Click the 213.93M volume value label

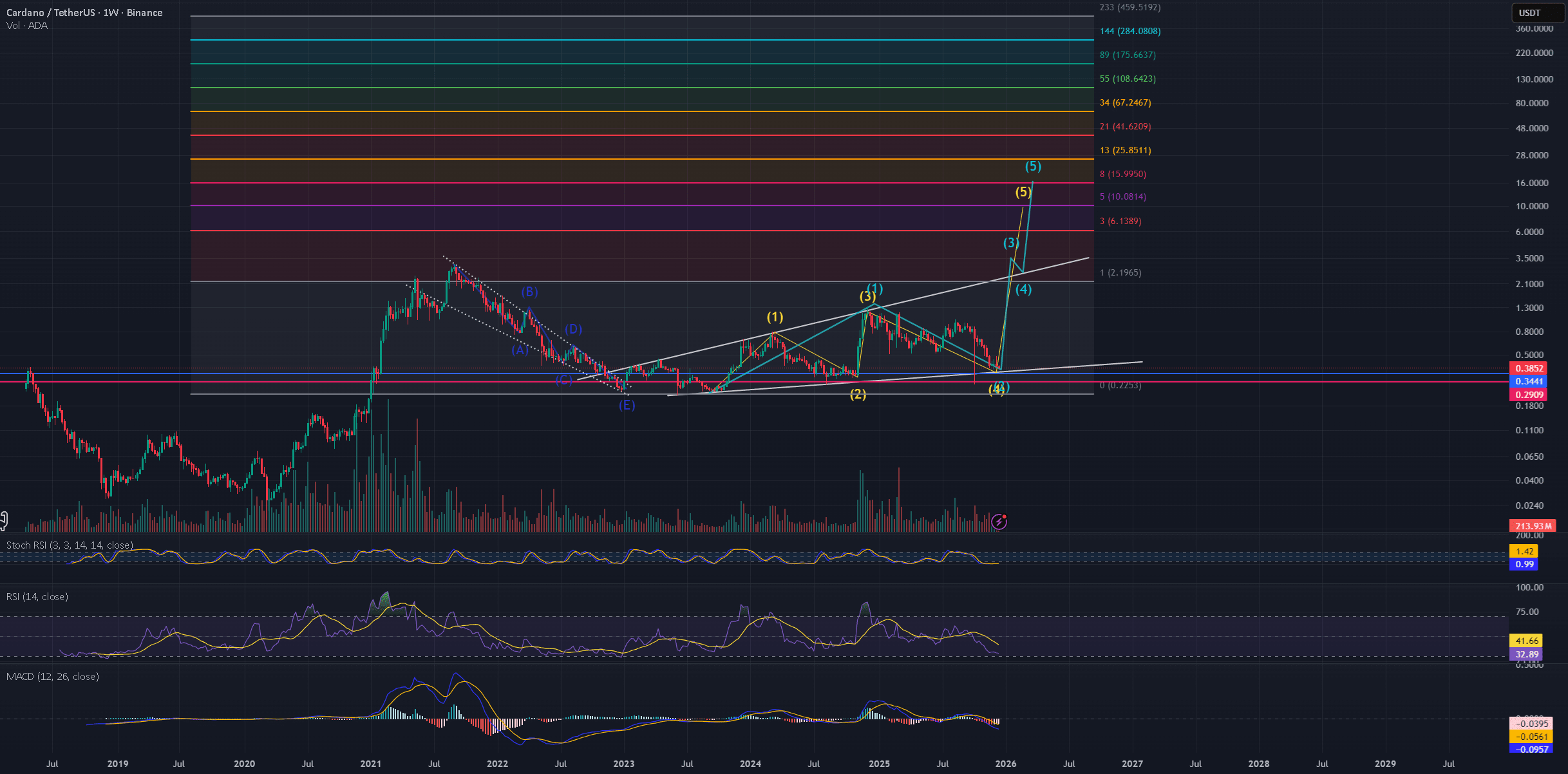tap(1532, 526)
